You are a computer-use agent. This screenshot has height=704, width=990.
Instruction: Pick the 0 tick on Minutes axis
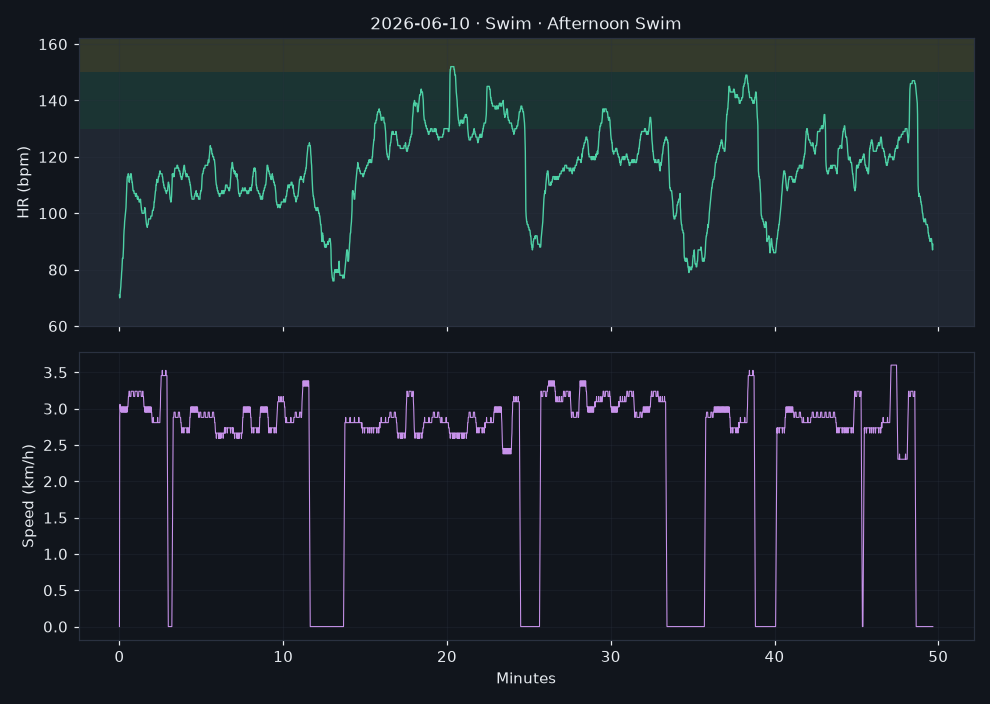pos(119,657)
